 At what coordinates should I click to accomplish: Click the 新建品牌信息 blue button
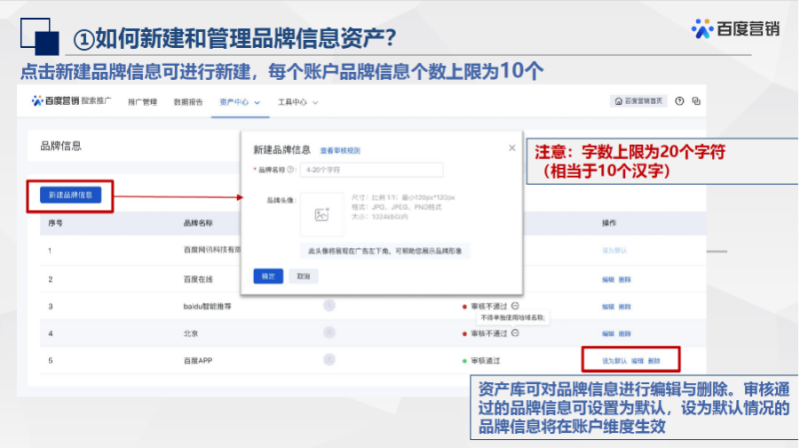click(70, 195)
